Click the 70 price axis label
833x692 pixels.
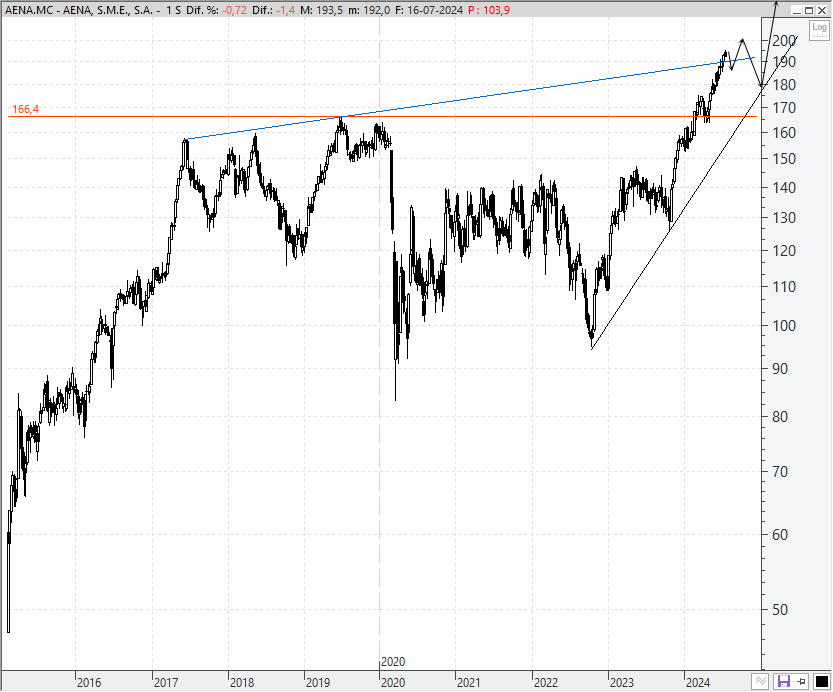click(780, 472)
